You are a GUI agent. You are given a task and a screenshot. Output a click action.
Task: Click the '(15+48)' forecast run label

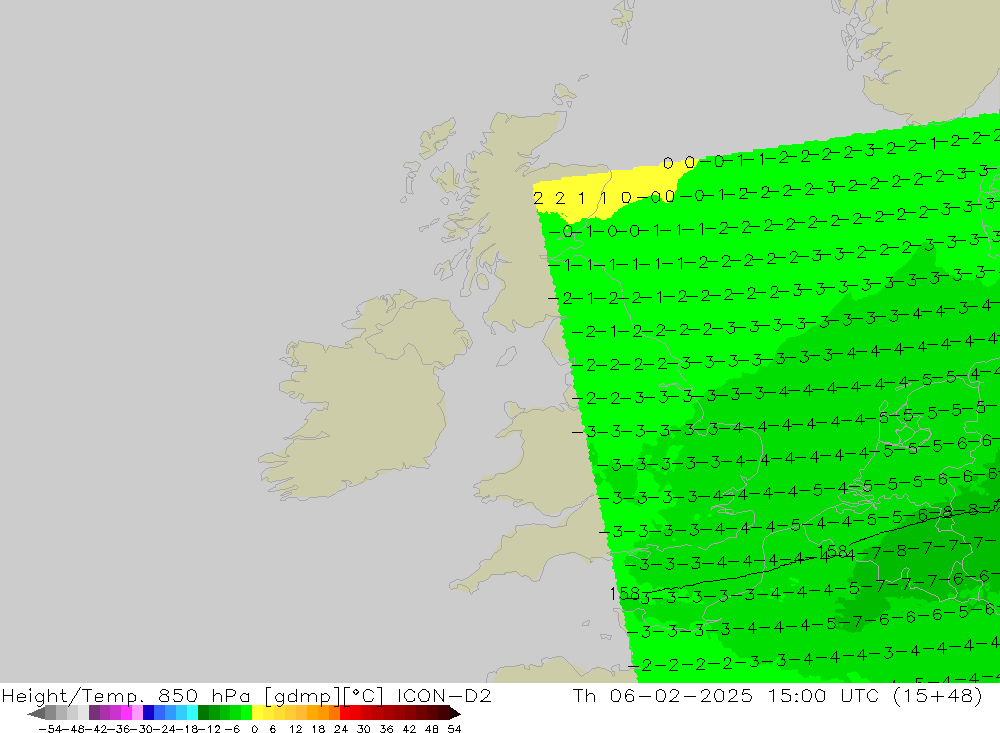click(937, 695)
